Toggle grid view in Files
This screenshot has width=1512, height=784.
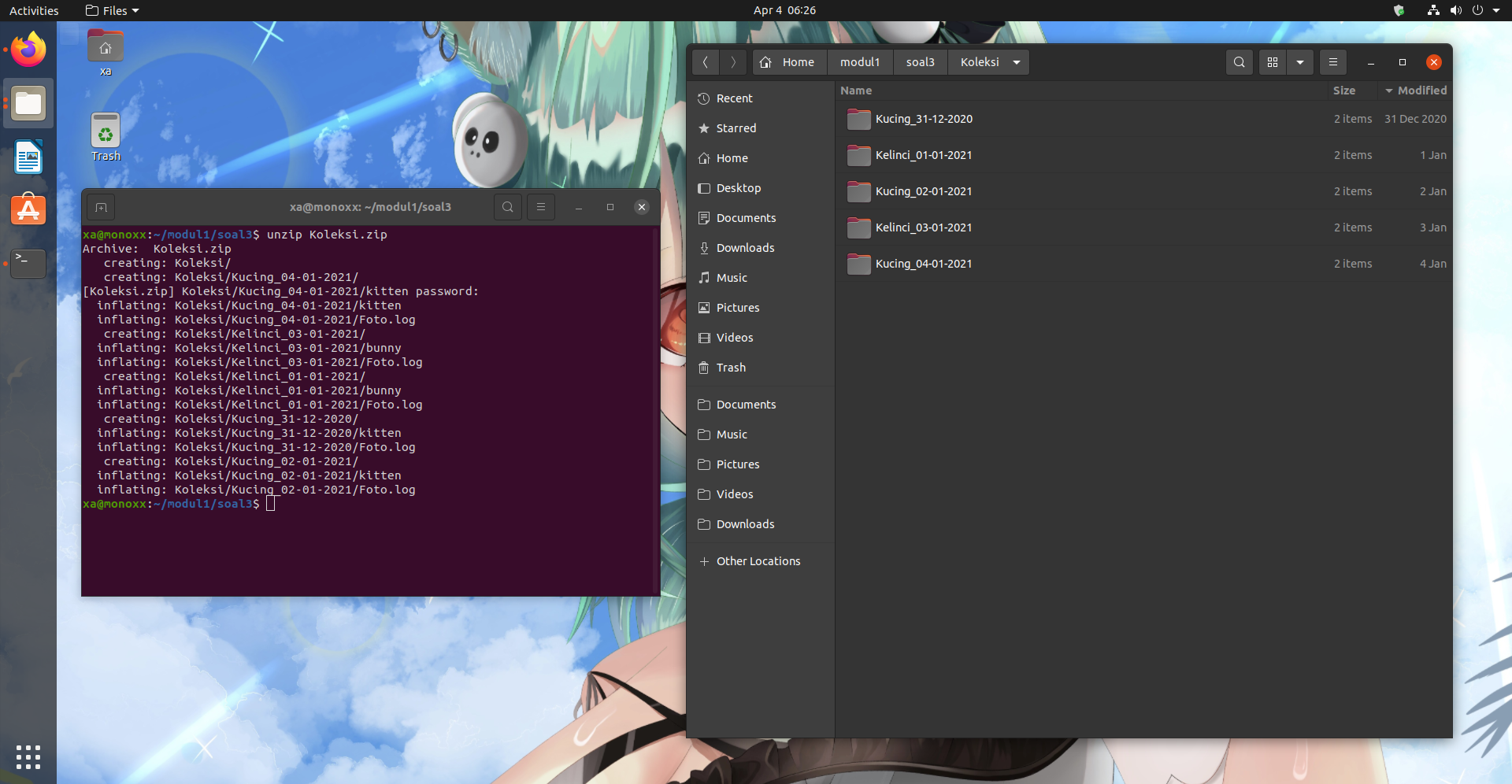1273,62
